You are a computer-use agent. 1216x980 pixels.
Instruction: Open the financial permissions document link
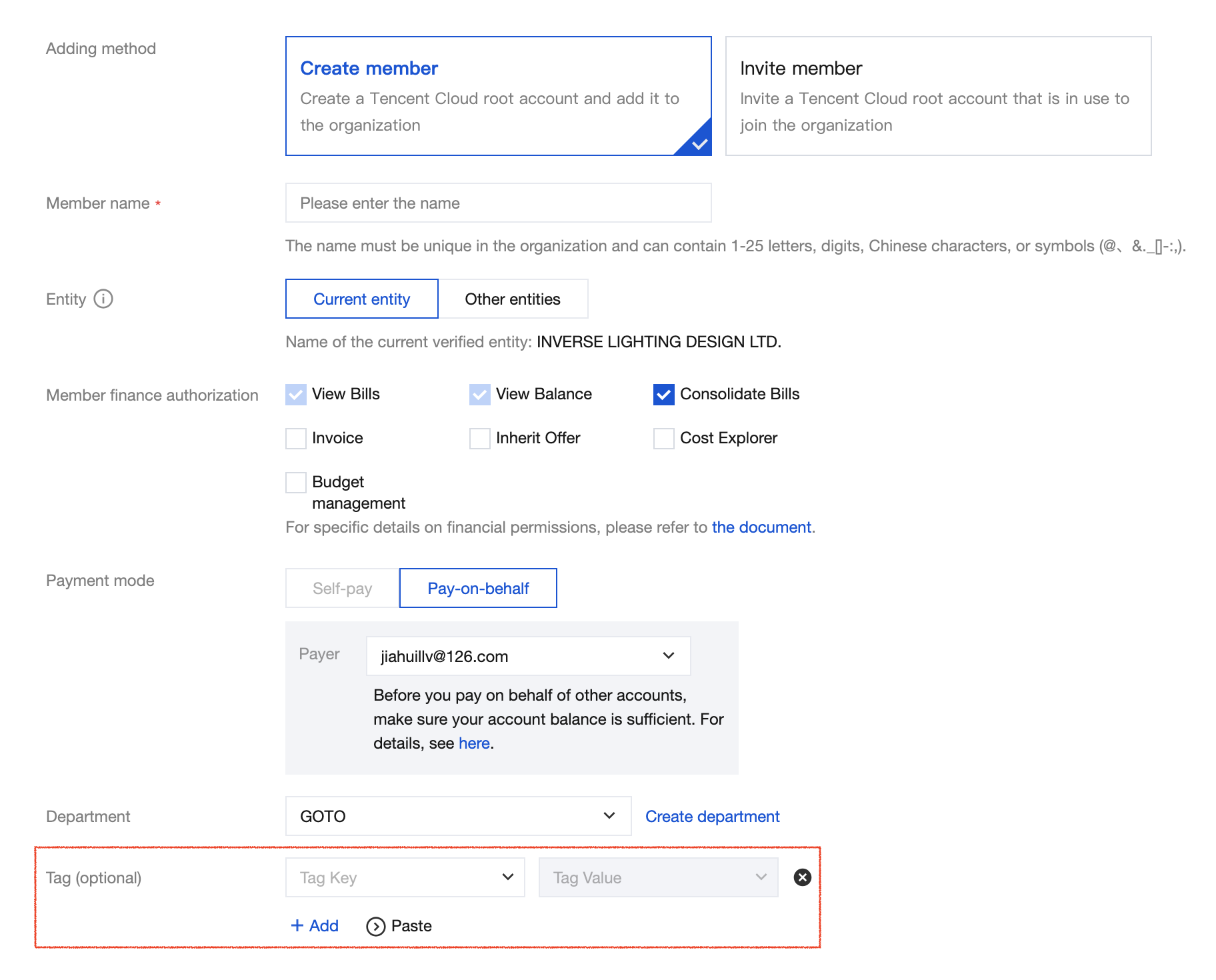(x=761, y=527)
